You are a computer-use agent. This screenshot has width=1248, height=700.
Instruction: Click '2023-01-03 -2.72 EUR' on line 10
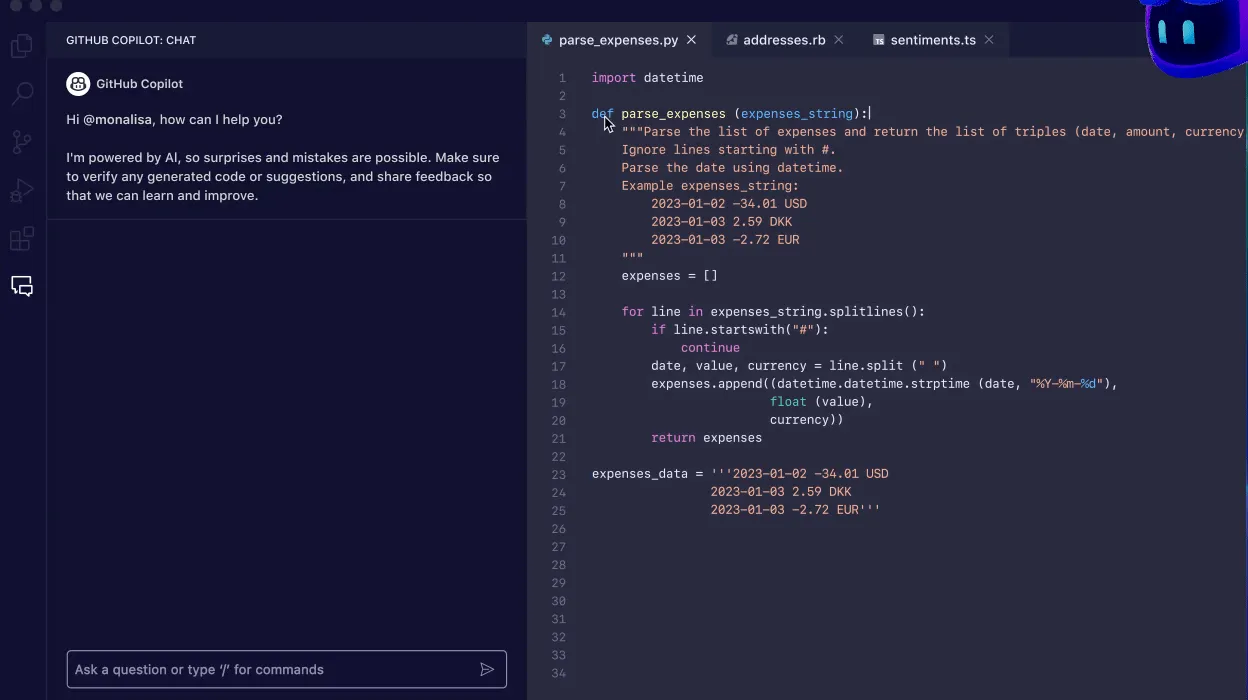pyautogui.click(x=725, y=240)
